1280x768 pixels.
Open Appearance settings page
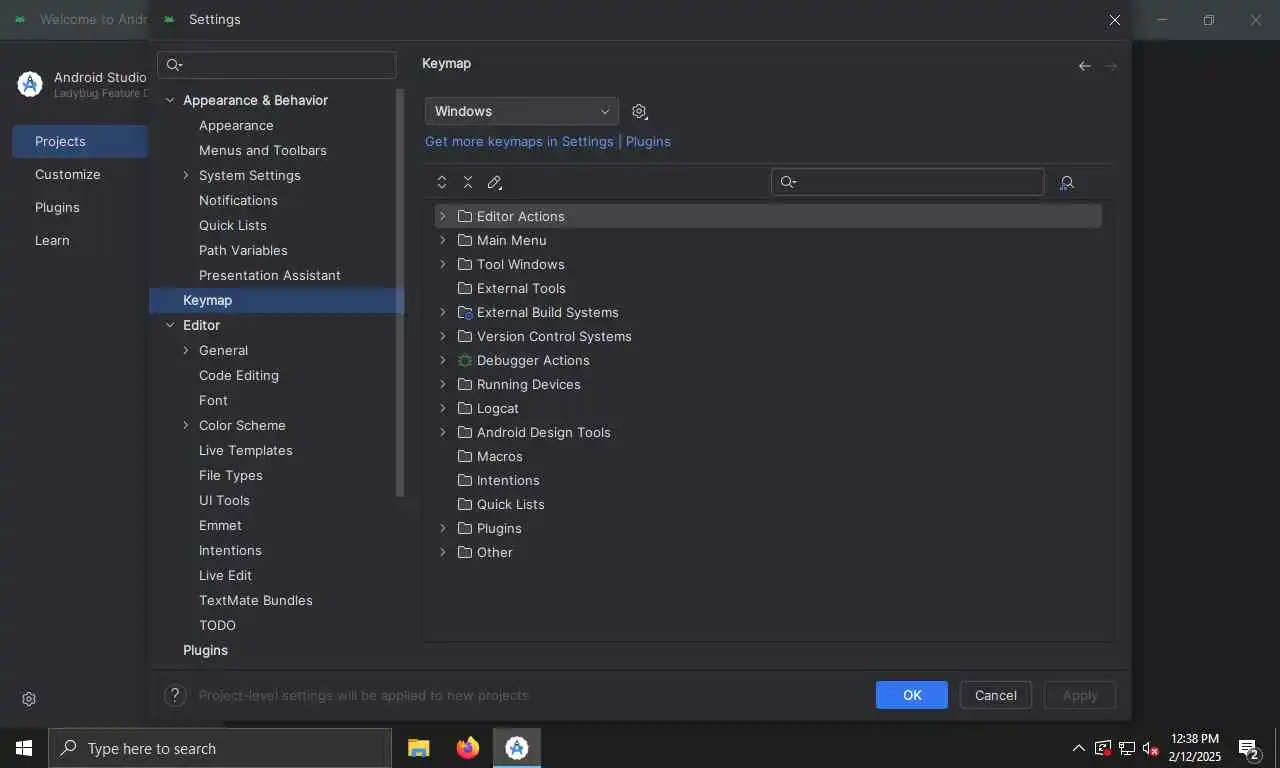tap(236, 125)
